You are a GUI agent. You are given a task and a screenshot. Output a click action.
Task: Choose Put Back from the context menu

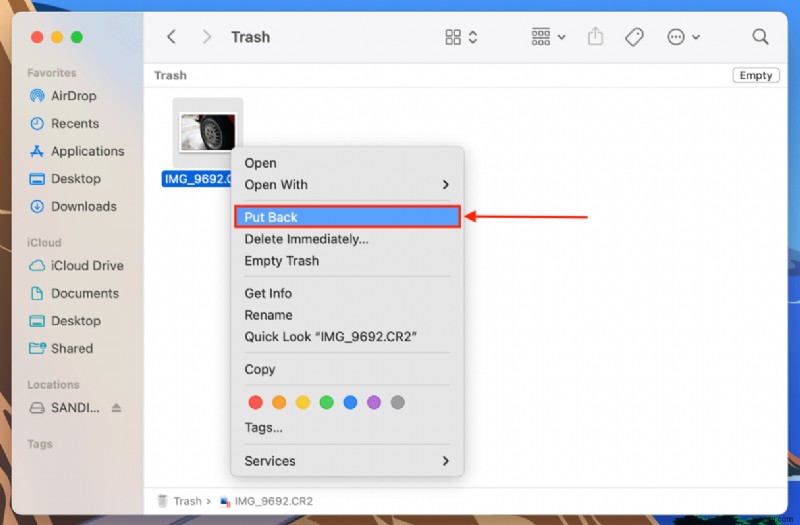coord(347,217)
